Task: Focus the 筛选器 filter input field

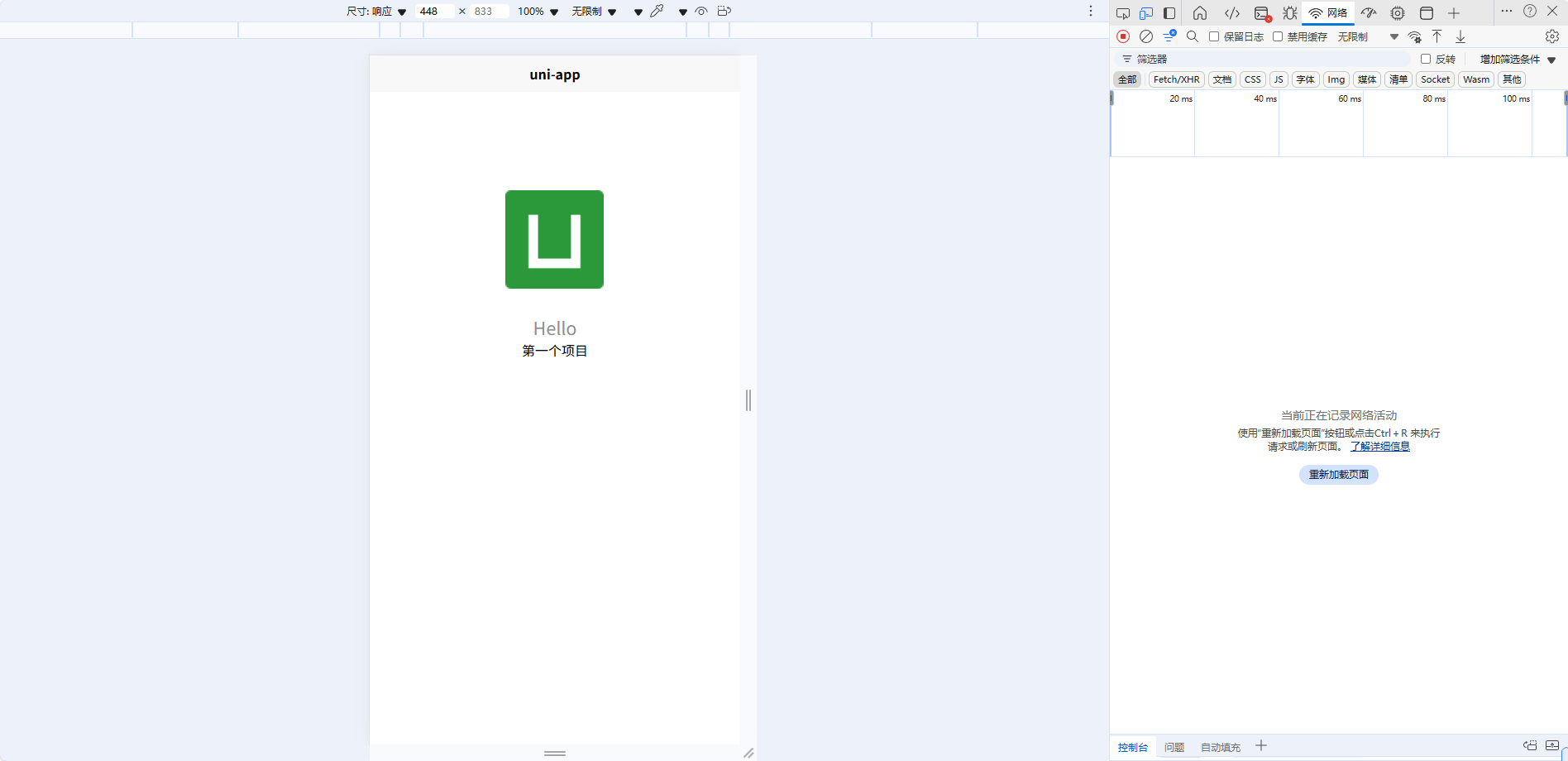Action: pos(1264,59)
